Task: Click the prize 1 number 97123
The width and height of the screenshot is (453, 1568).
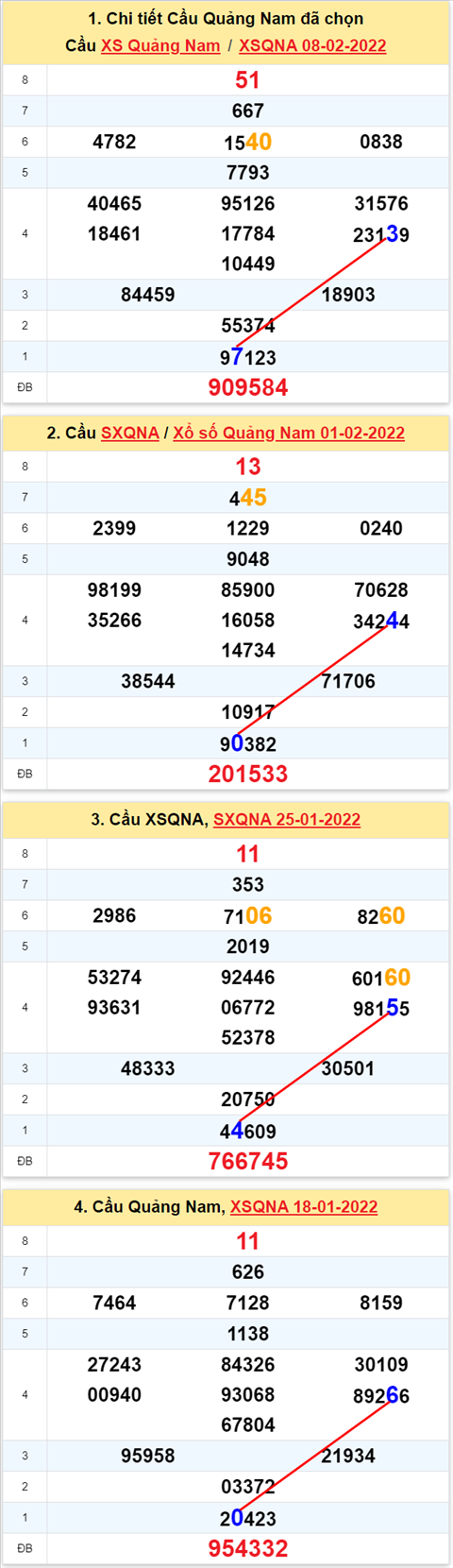Action: [x=248, y=357]
